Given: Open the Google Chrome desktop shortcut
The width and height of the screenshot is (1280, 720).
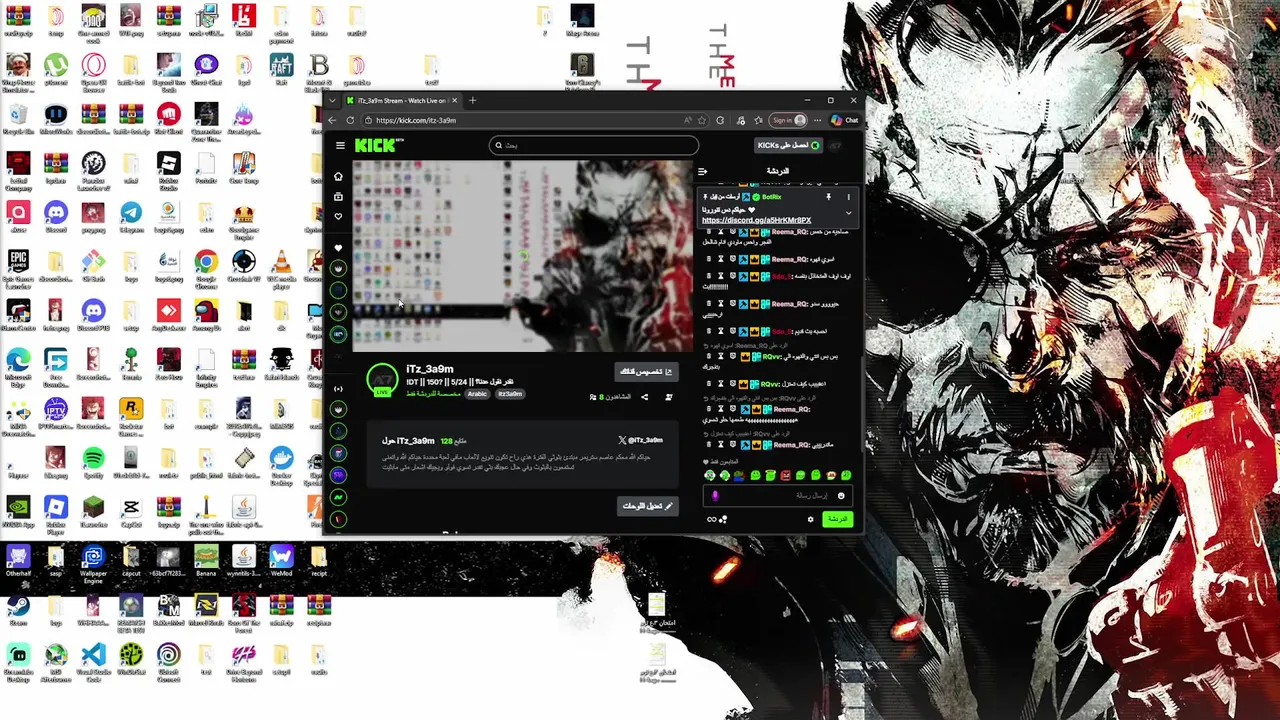Looking at the screenshot, I should tap(206, 265).
